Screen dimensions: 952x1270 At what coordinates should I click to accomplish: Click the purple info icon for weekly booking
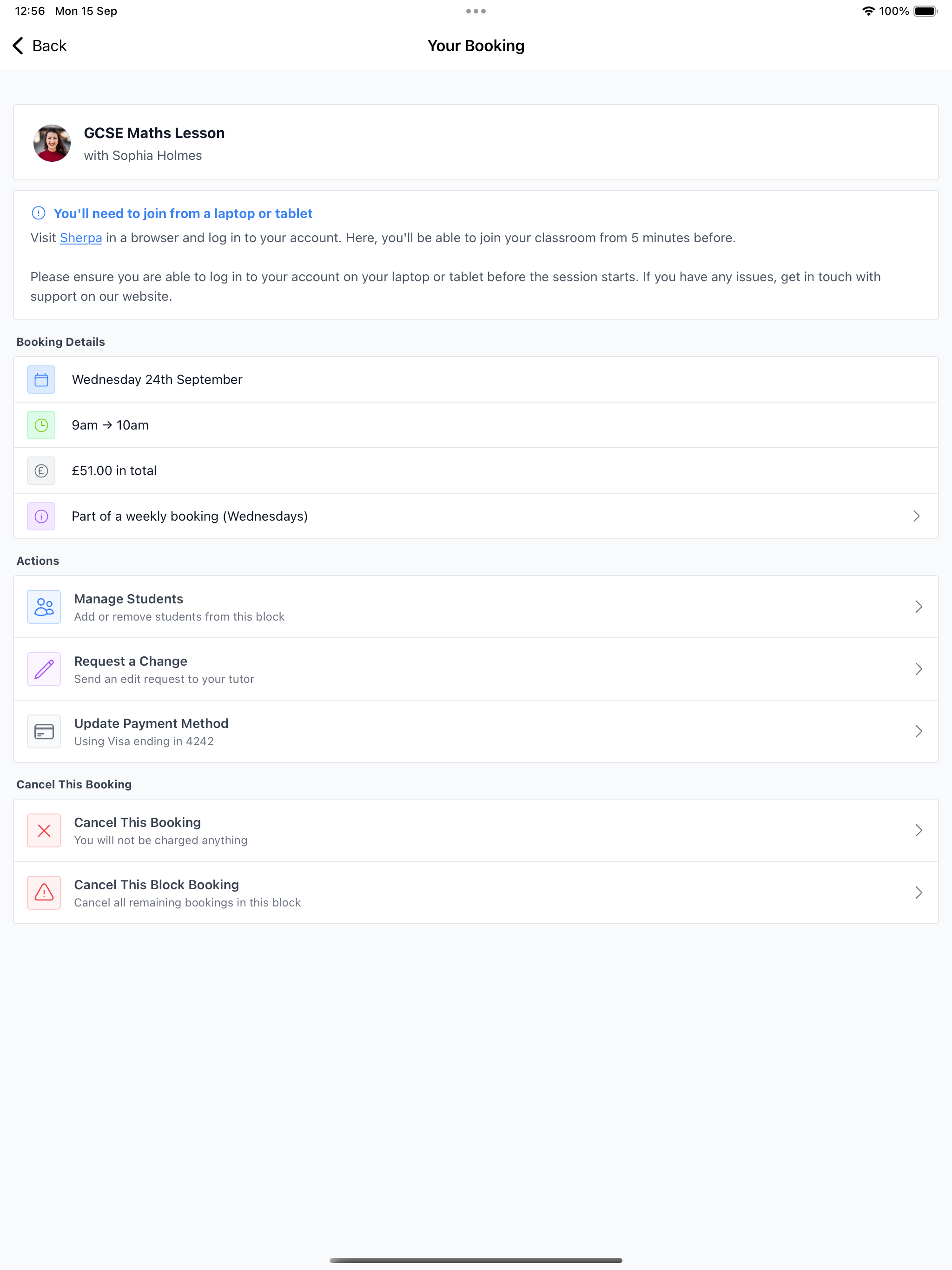pyautogui.click(x=41, y=516)
